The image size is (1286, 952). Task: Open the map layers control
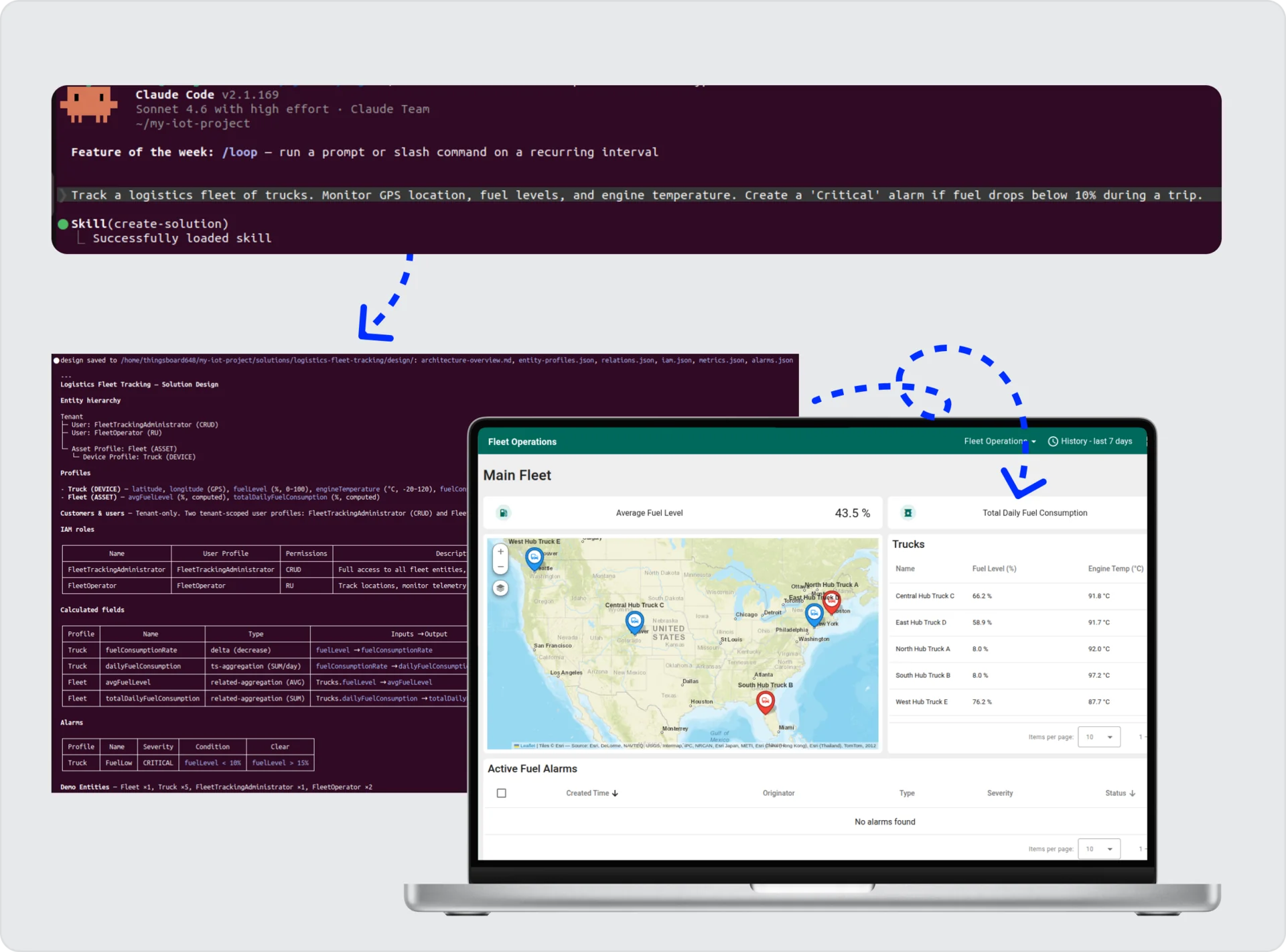coord(500,588)
